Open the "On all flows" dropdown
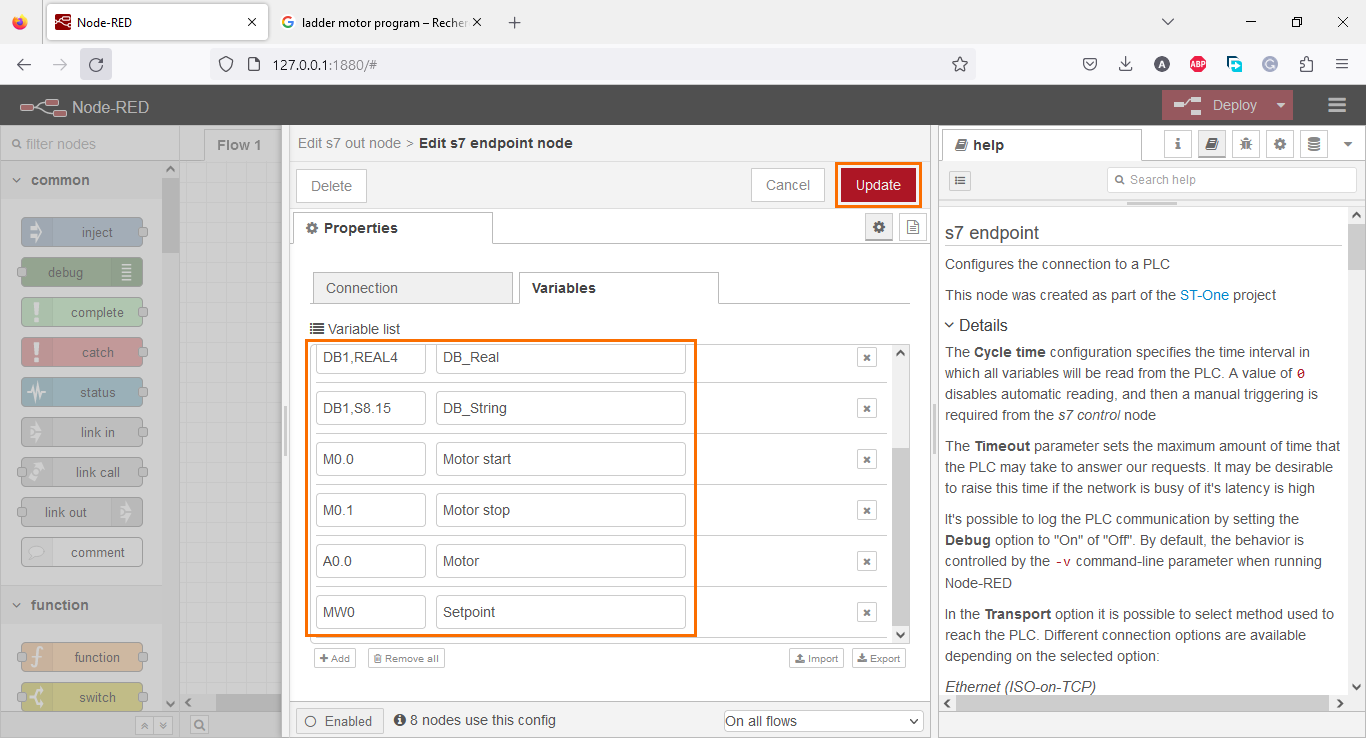 822,720
